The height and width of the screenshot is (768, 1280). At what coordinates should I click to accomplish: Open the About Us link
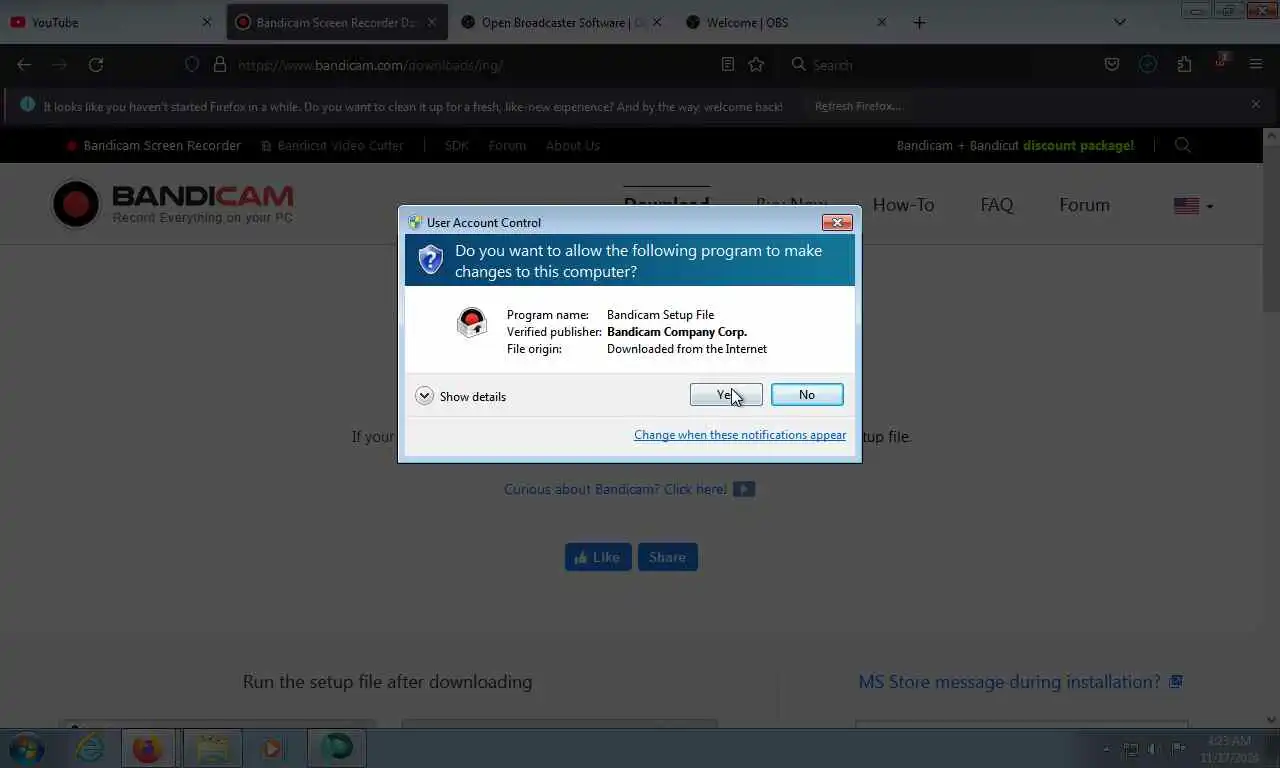click(573, 145)
